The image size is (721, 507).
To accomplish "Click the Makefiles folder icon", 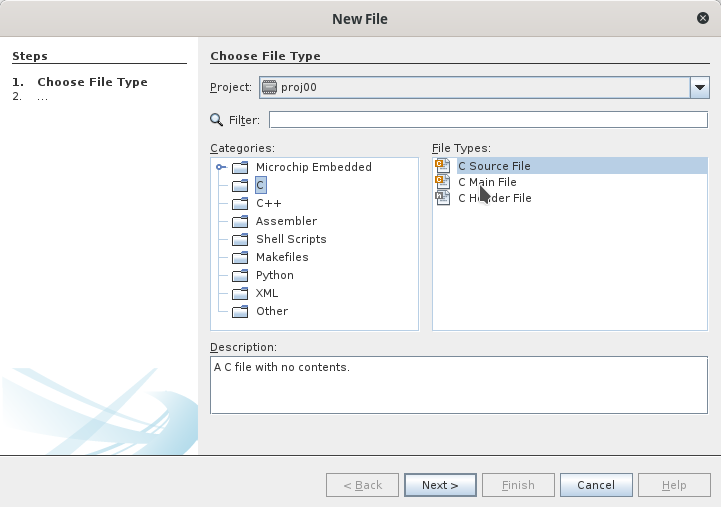I will click(x=240, y=257).
